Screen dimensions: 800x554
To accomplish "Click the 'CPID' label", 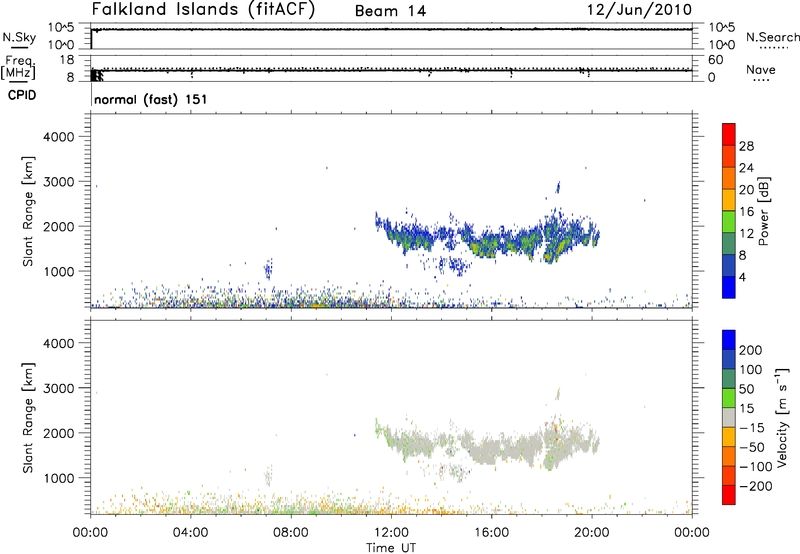I will point(22,95).
